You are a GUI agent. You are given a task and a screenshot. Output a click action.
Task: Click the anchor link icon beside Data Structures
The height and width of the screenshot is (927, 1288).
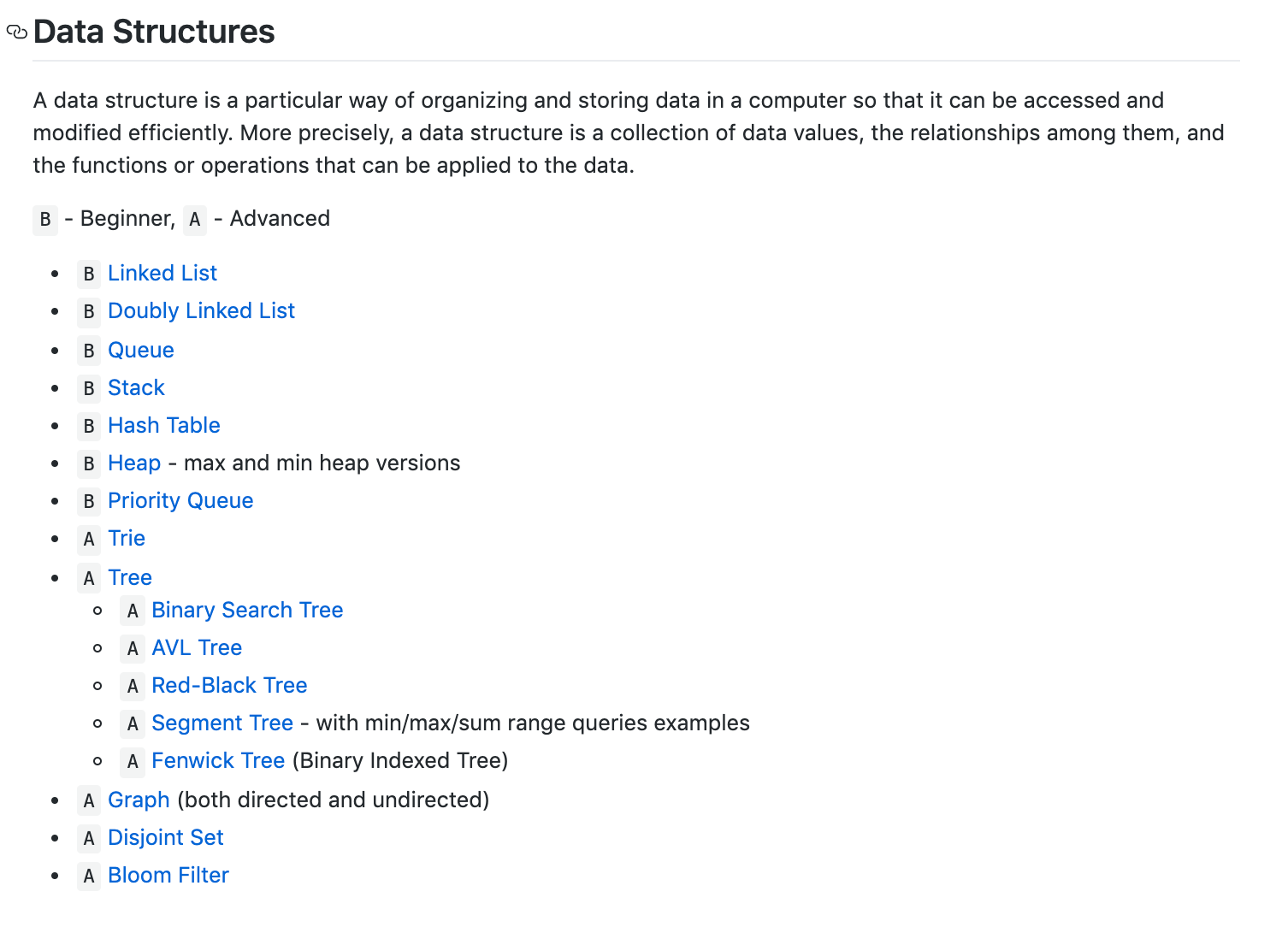[x=17, y=32]
